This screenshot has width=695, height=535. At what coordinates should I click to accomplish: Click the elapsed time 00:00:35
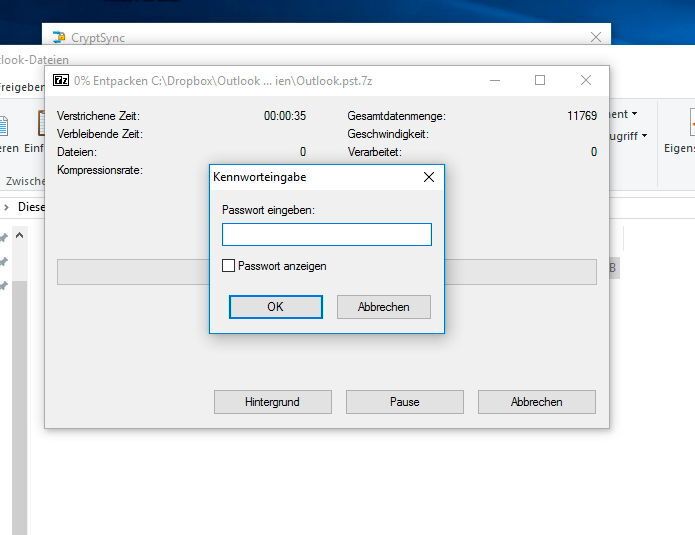pos(285,116)
